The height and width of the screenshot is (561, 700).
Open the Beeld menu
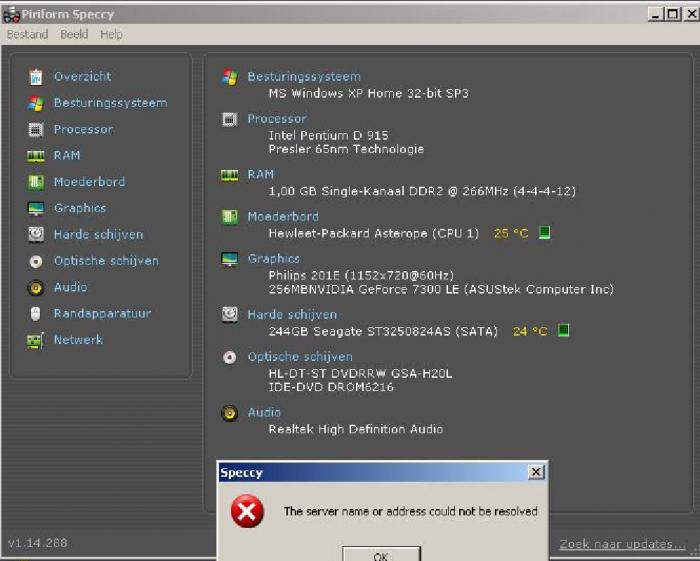(74, 34)
